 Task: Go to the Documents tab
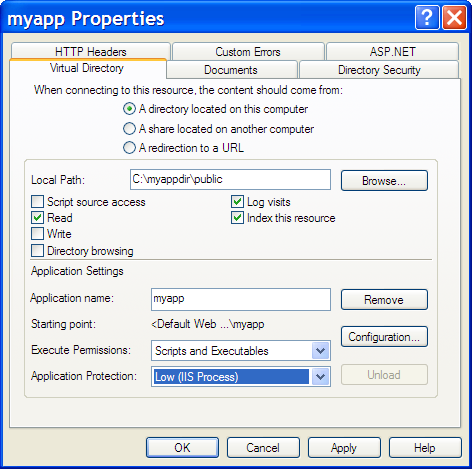click(231, 70)
